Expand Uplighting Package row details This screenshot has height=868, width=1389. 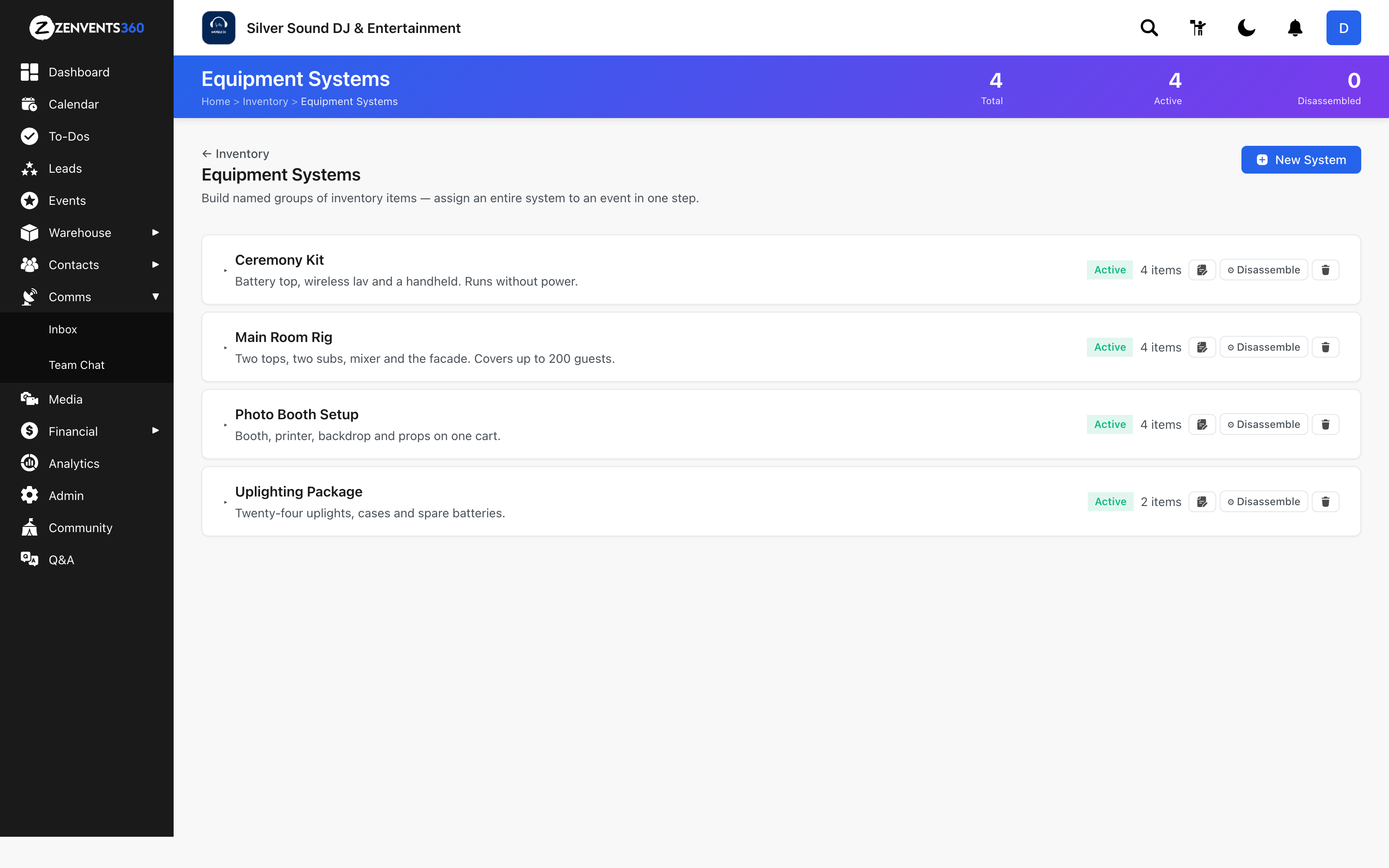226,502
